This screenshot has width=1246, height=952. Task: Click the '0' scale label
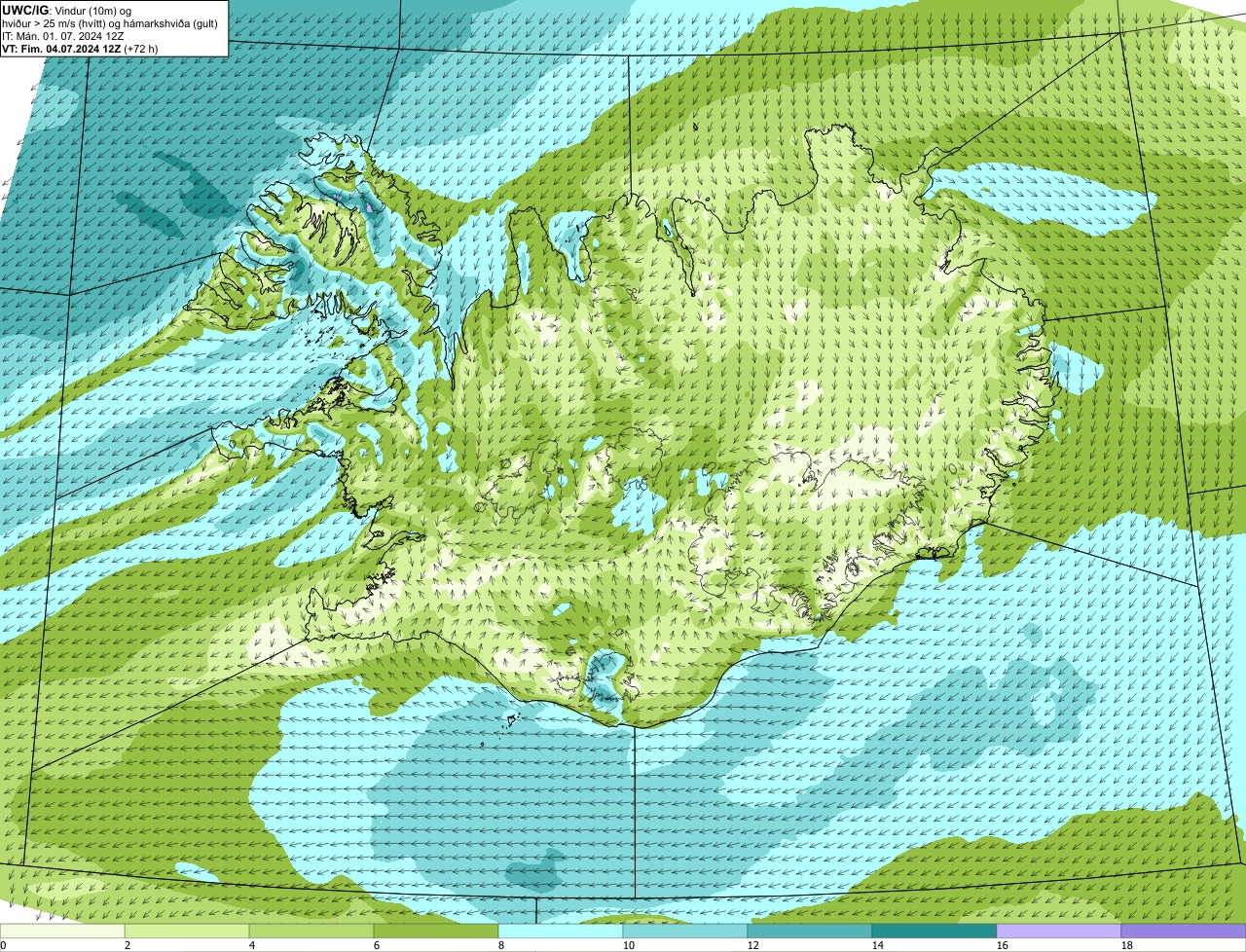point(3,945)
